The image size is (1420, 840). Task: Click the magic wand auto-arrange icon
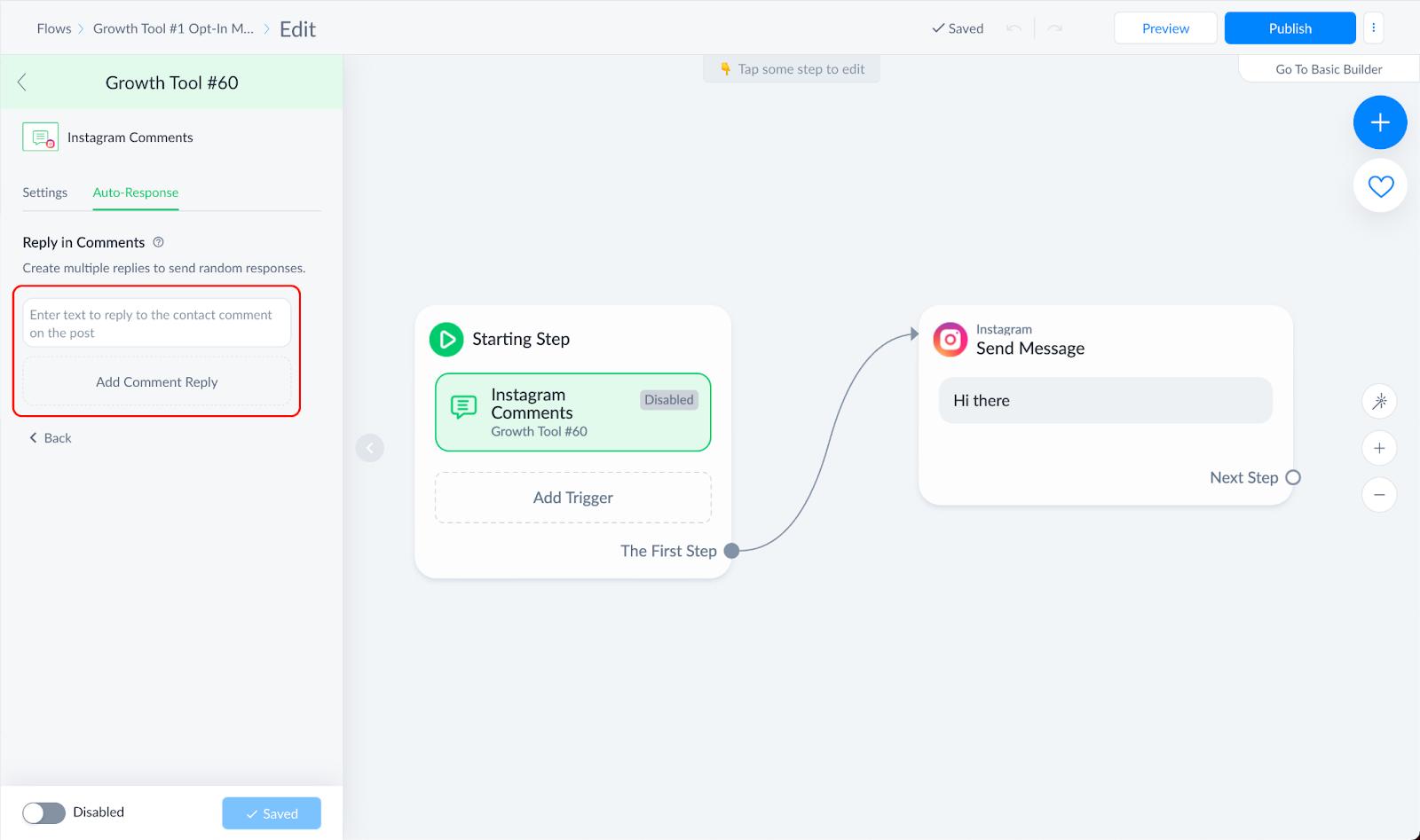click(1379, 402)
